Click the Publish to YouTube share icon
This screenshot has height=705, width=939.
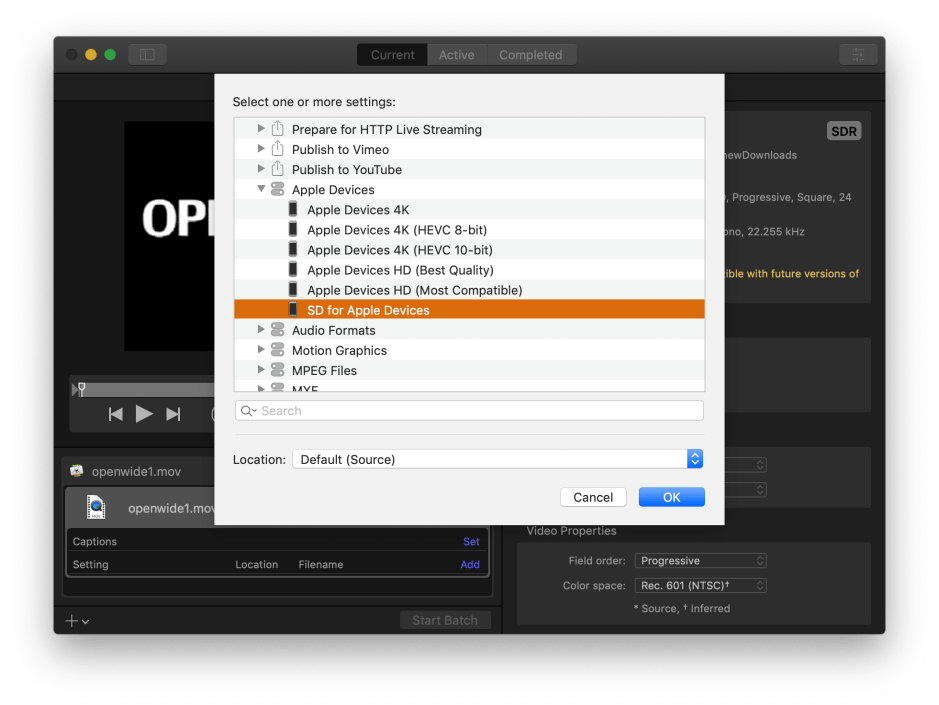point(276,169)
